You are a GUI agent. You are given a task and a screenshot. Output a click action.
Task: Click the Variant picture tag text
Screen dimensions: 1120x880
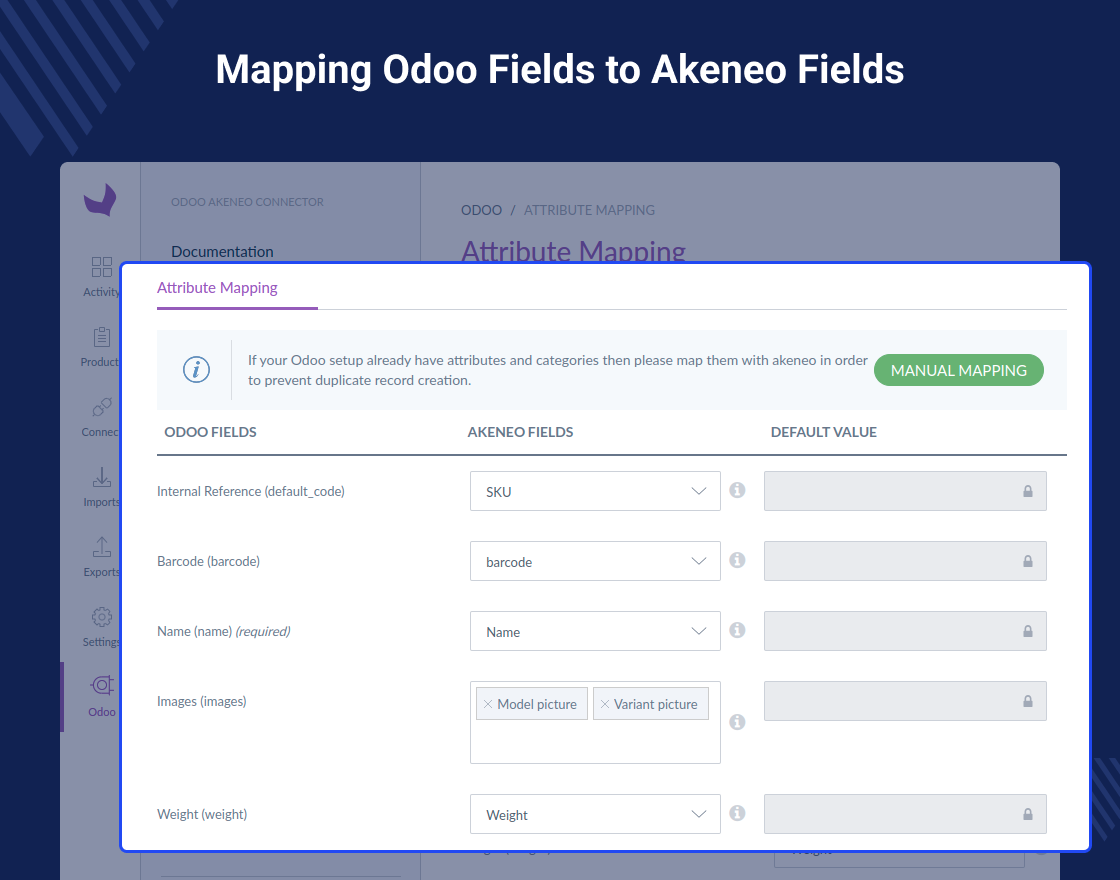pyautogui.click(x=655, y=704)
